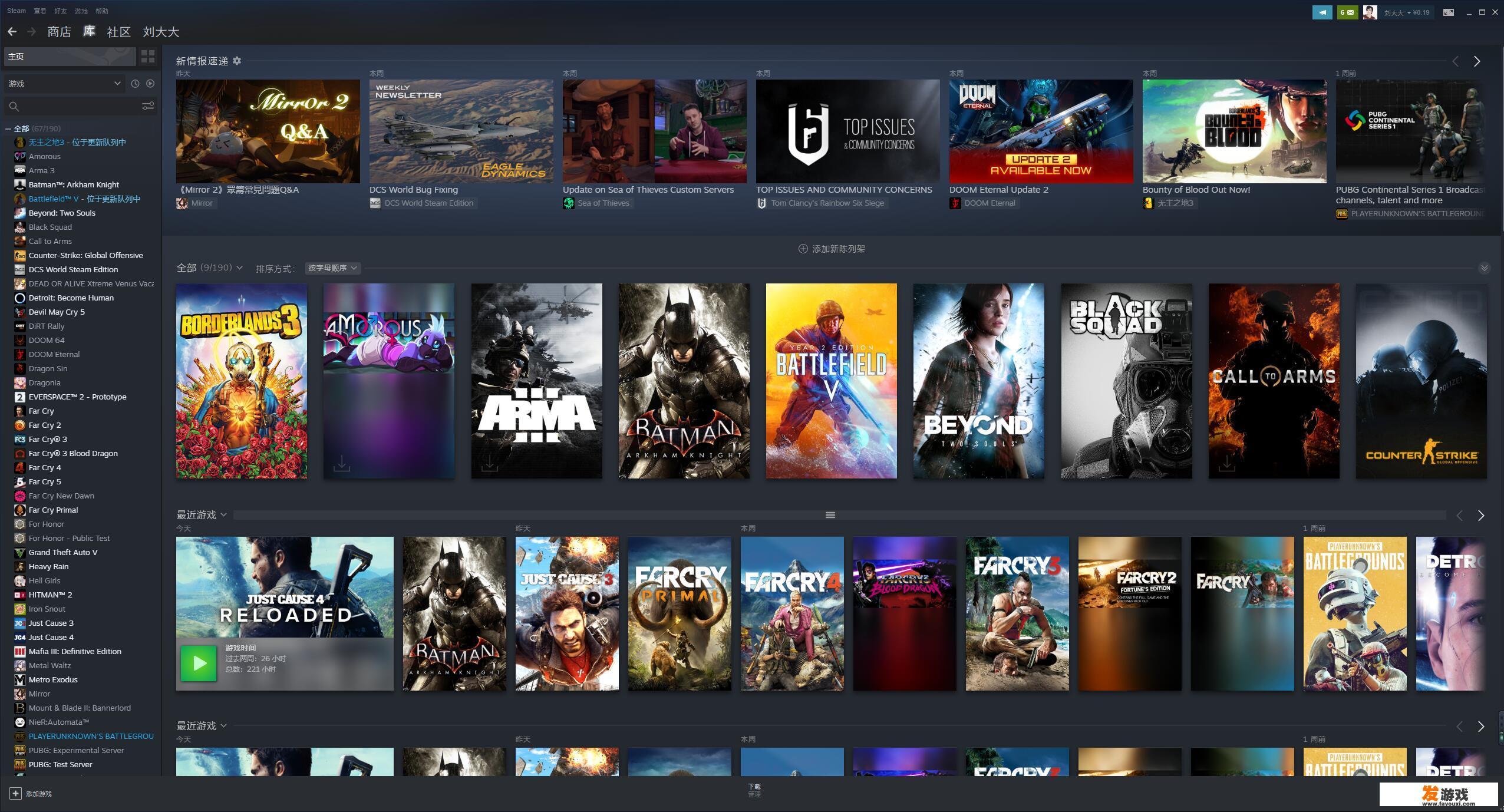Open the alphabetical sort order dropdown
1504x812 pixels.
(x=332, y=268)
